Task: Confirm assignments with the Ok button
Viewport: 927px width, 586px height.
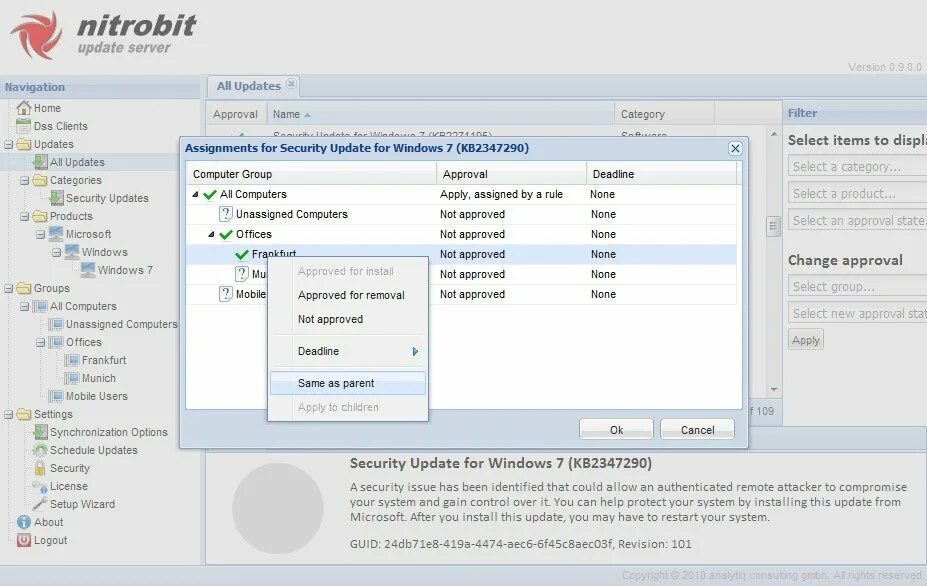Action: click(616, 429)
